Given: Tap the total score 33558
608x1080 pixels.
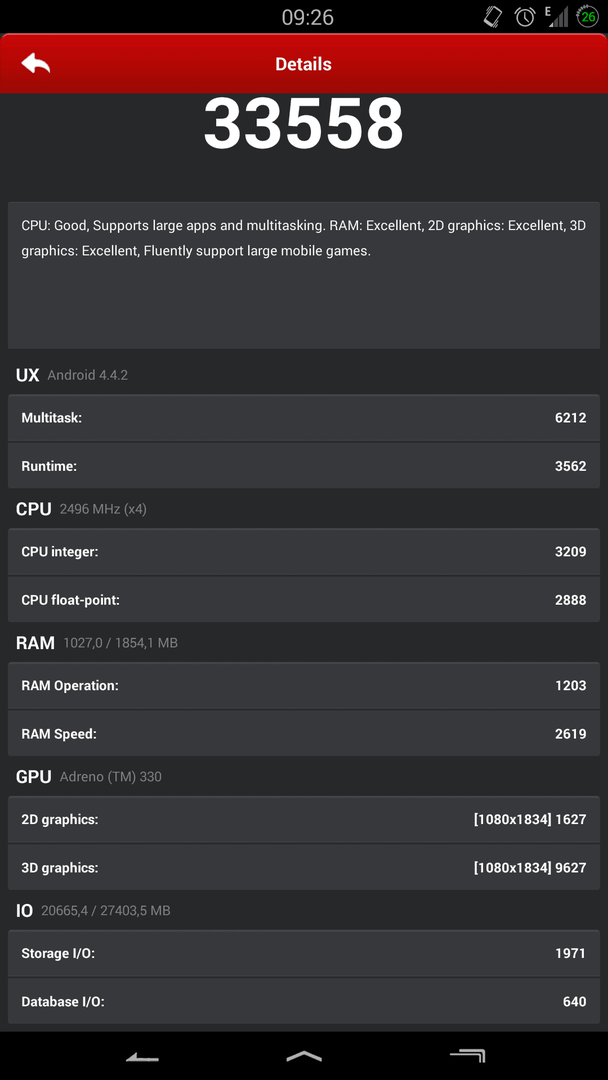Looking at the screenshot, I should 304,124.
